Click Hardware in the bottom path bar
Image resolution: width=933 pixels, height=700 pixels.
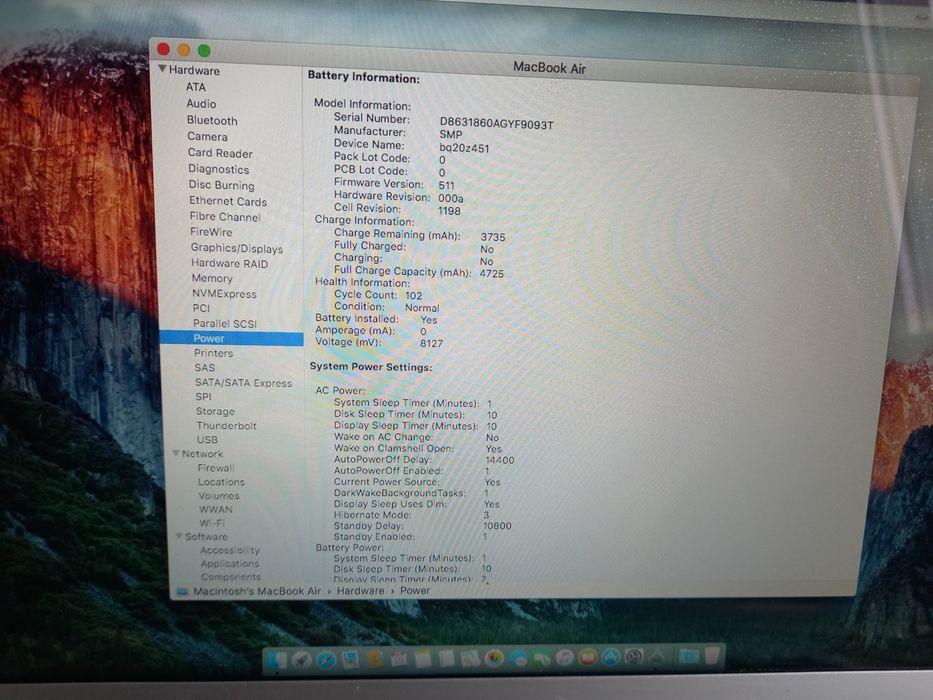(x=361, y=590)
